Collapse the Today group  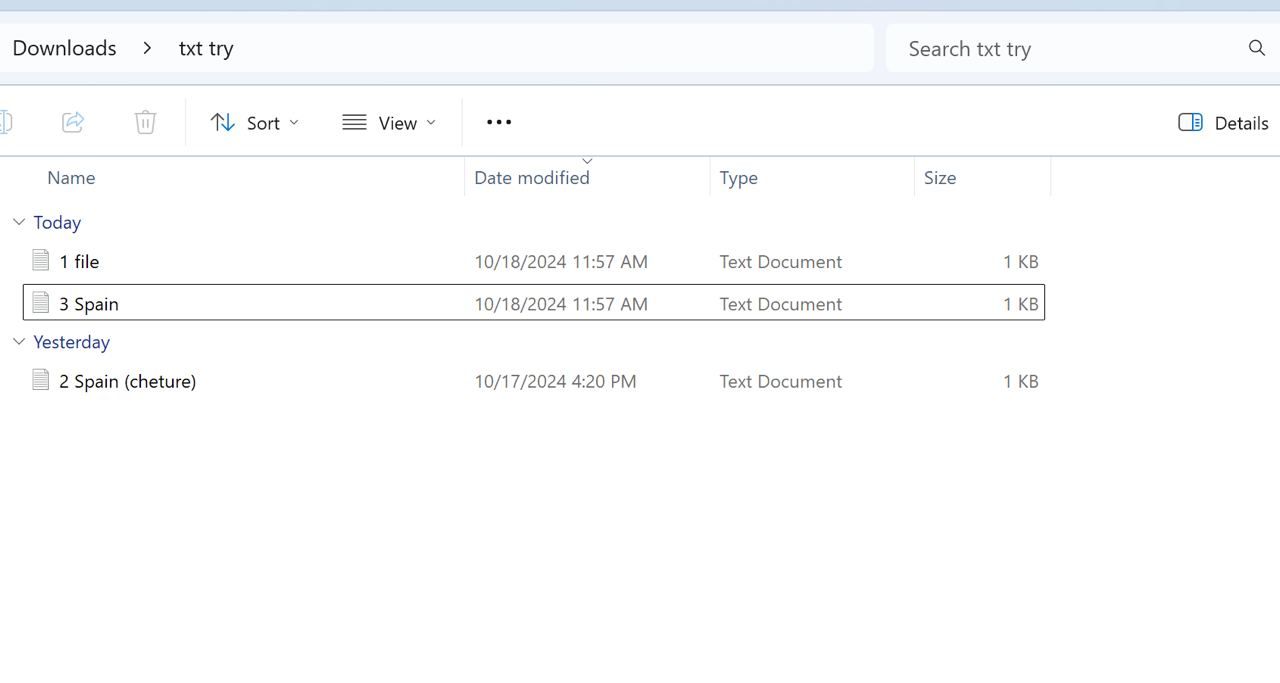coord(19,222)
